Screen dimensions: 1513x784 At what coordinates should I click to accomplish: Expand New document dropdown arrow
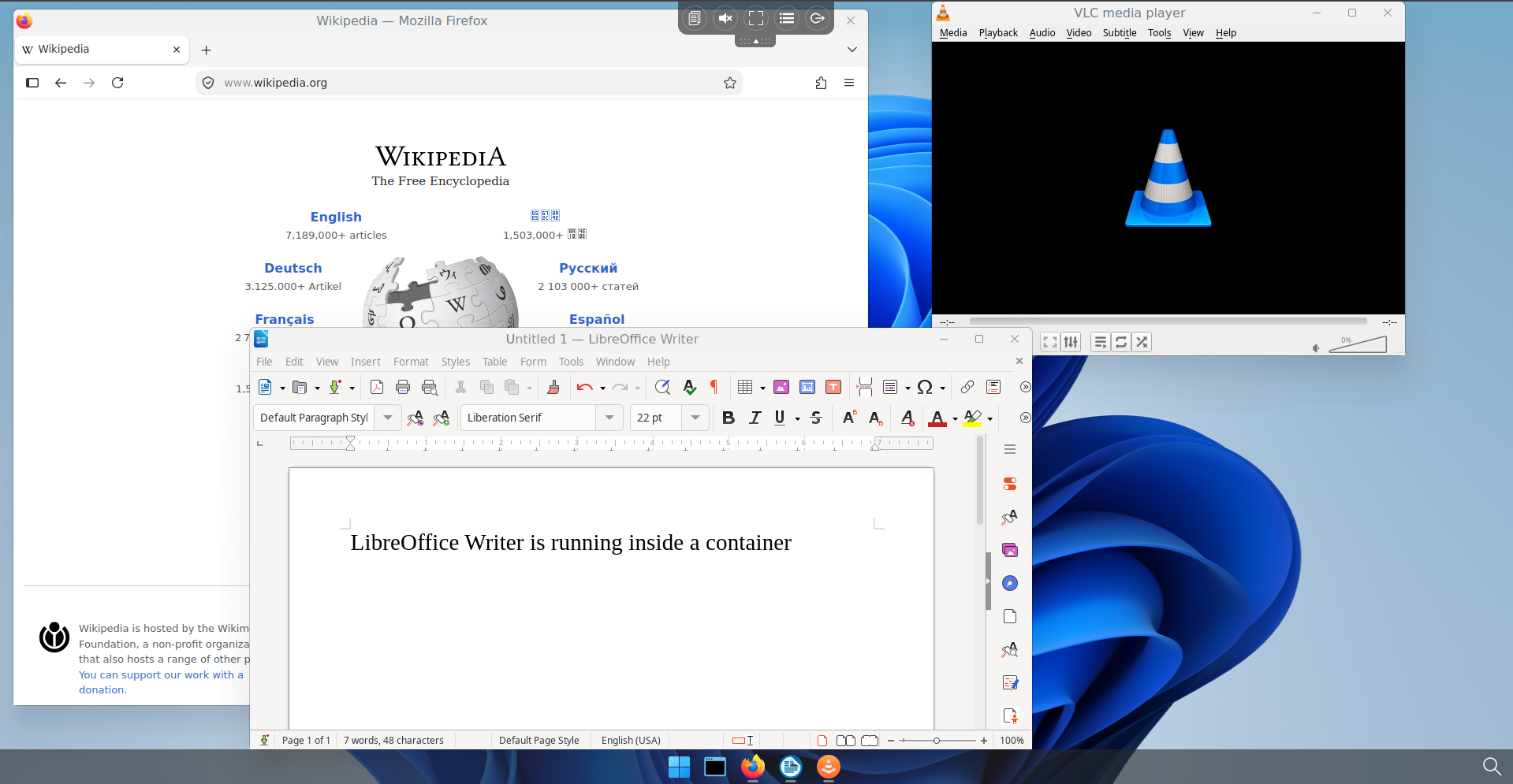pos(282,388)
